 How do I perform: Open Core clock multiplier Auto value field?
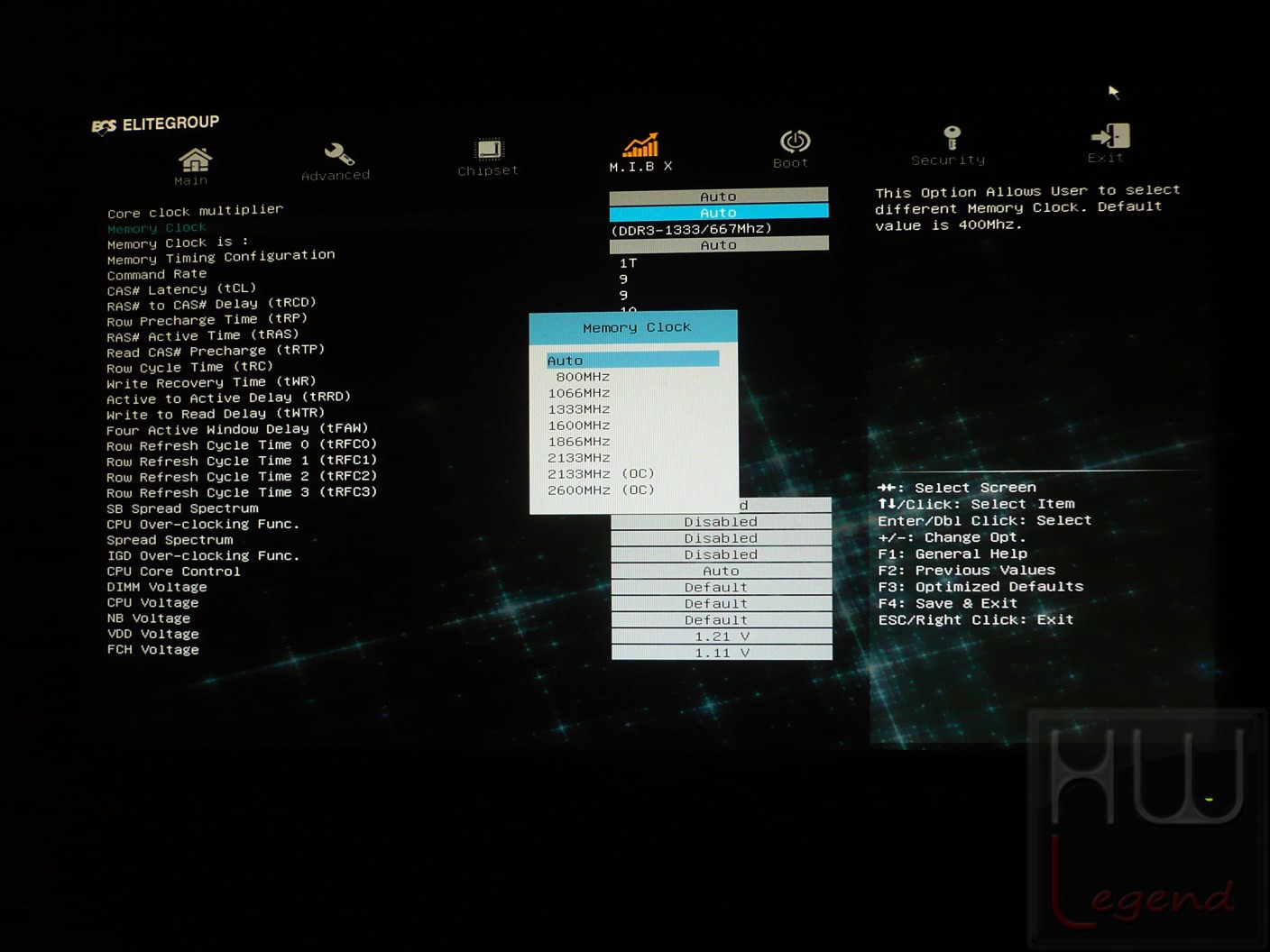point(719,196)
